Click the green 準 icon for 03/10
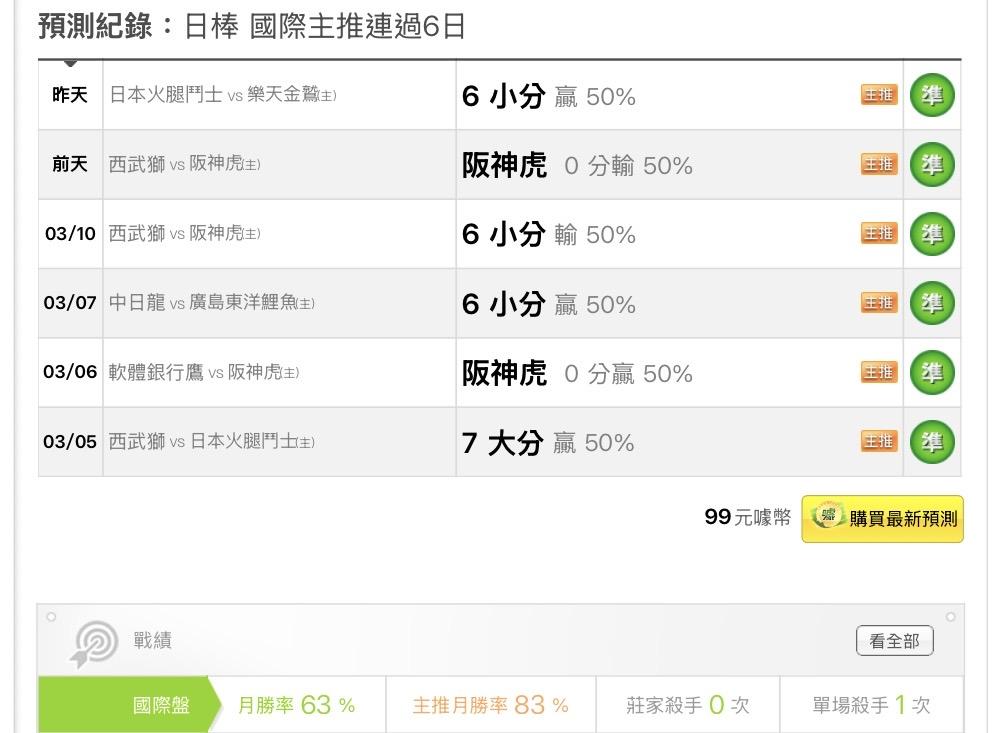The image size is (1000, 733). pos(932,234)
